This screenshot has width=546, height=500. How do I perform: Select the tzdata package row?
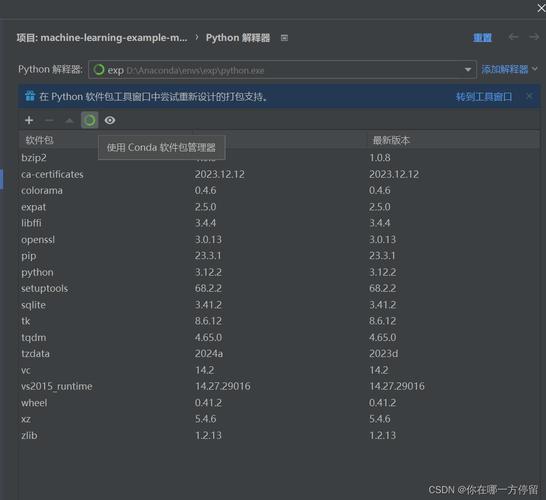click(x=279, y=354)
